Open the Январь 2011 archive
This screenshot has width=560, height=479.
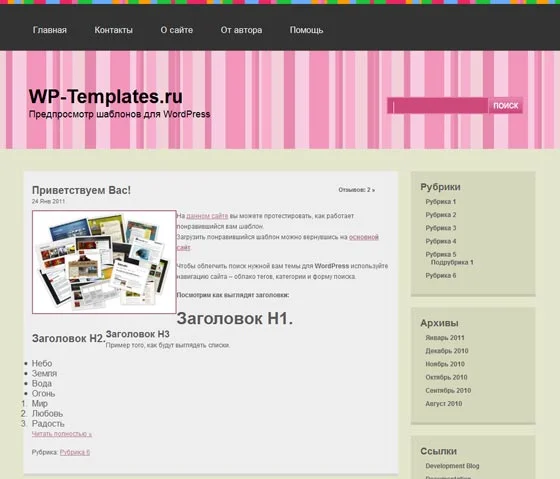click(445, 338)
